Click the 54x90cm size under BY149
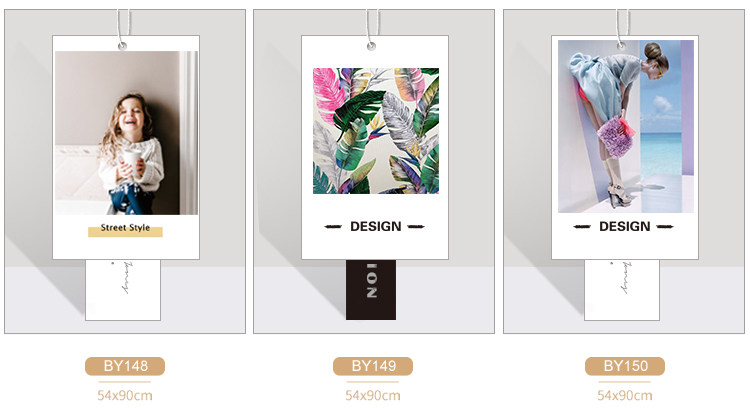This screenshot has width=750, height=409. (373, 396)
